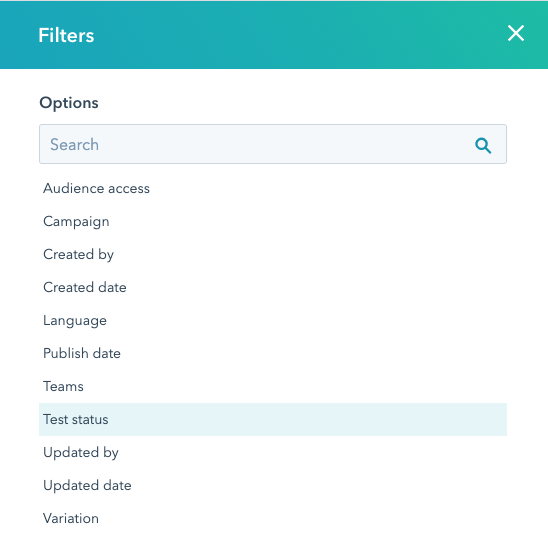Filter content by Teams
The image size is (548, 539).
(x=273, y=386)
